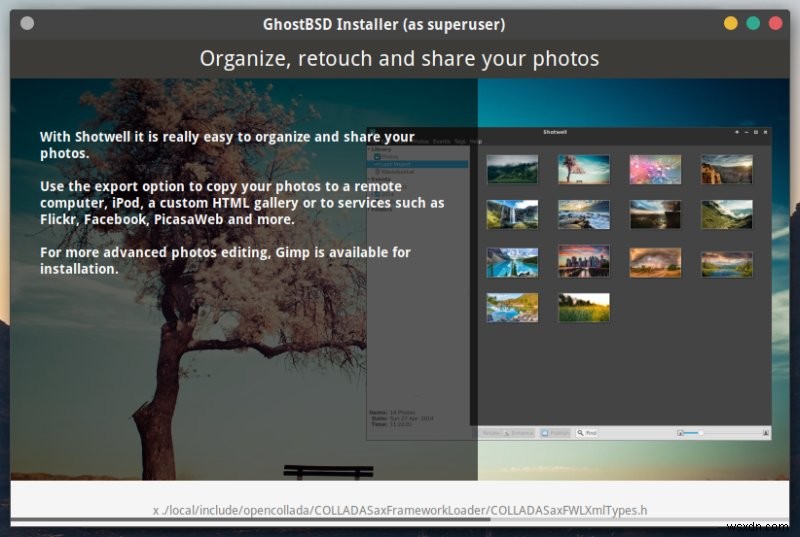The height and width of the screenshot is (537, 800).
Task: Select the lone tree on beach thumbnail
Action: (x=583, y=169)
